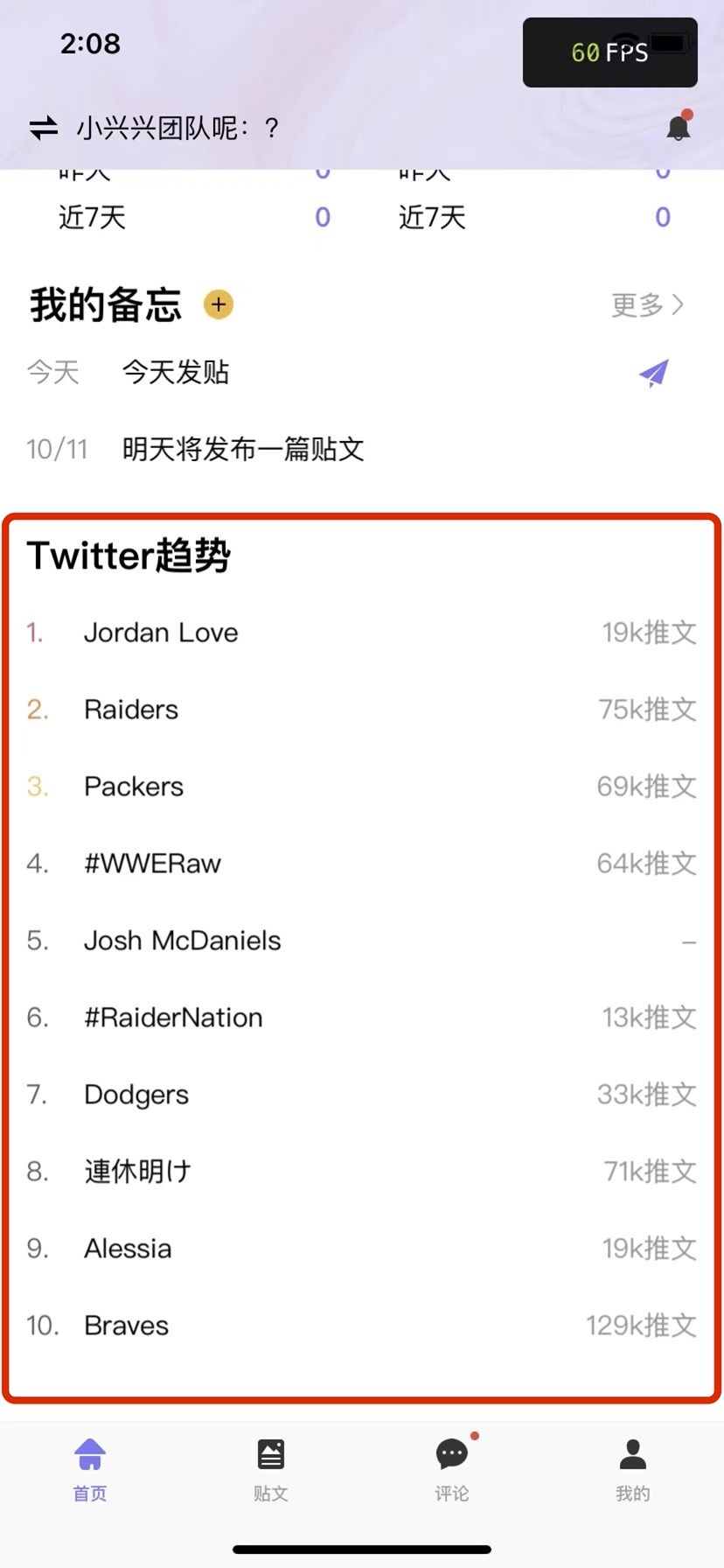Open the Dodgers trend row

[x=362, y=1095]
